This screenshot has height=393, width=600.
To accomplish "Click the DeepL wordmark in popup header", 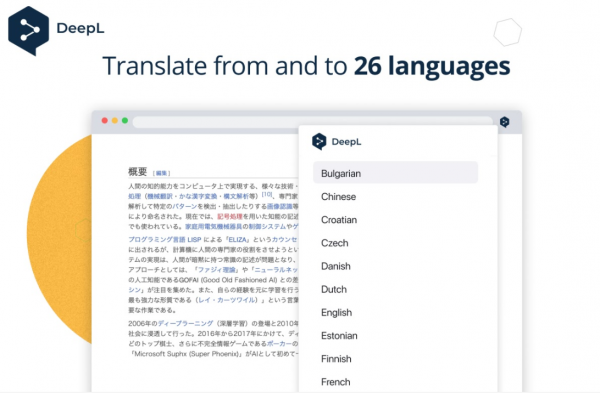I will (346, 142).
